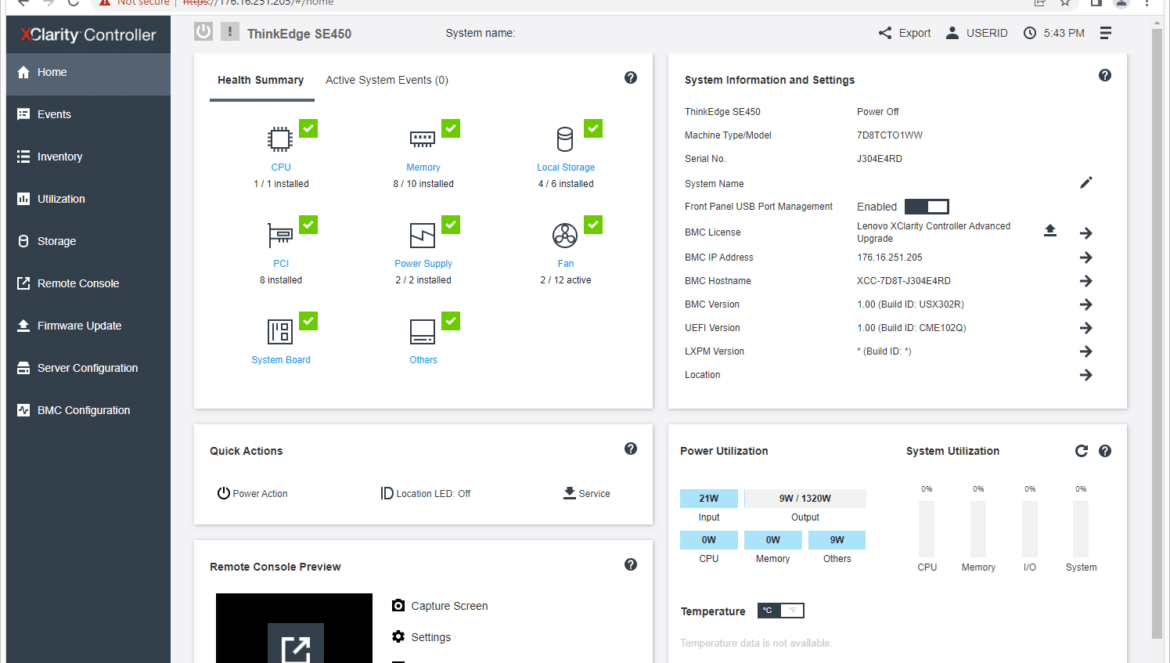Click the Memory health icon
1170x663 pixels.
422,139
